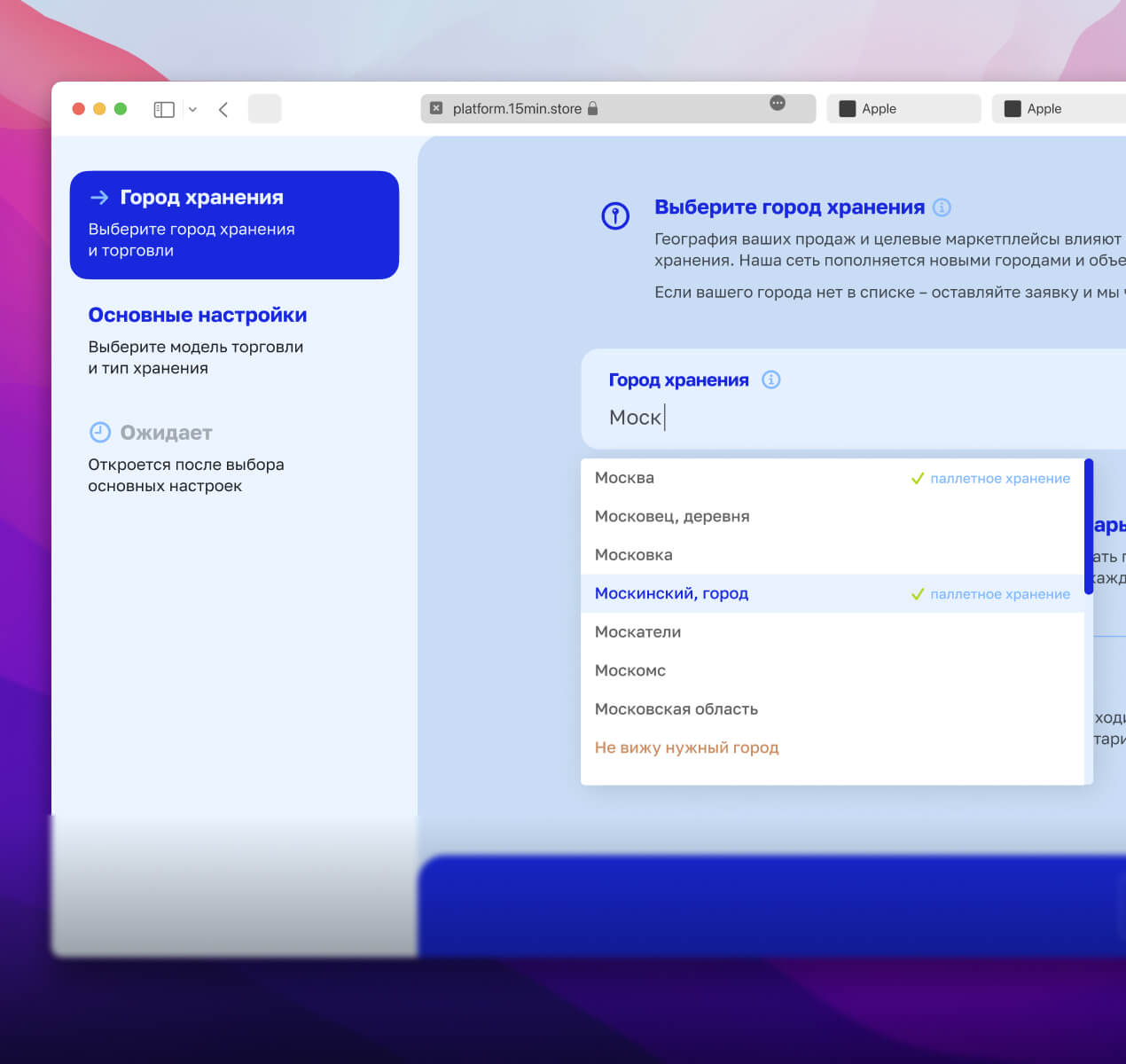The height and width of the screenshot is (1064, 1126).
Task: Pick "Московская область" in the suggestions
Action: [676, 709]
